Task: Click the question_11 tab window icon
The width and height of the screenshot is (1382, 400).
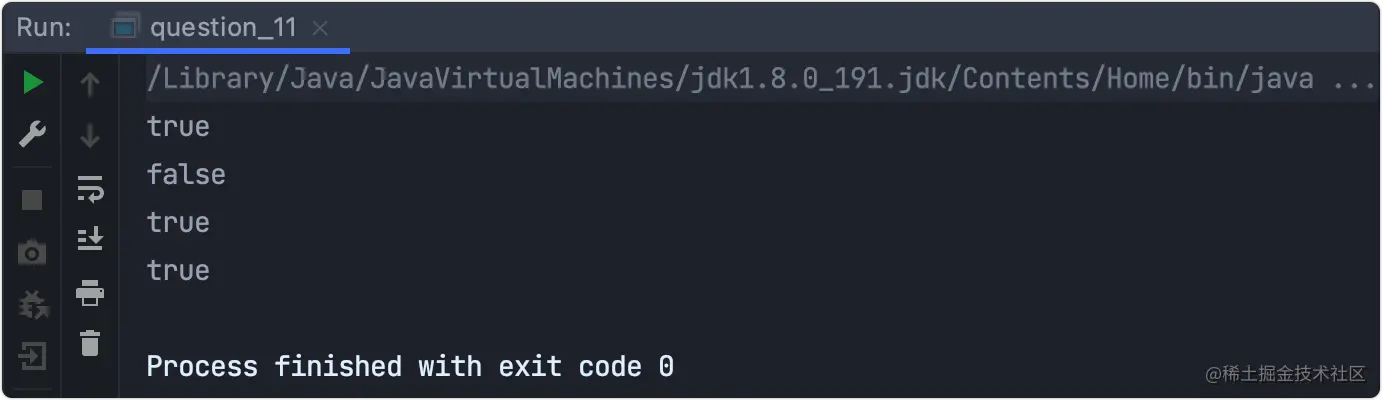Action: (x=124, y=28)
